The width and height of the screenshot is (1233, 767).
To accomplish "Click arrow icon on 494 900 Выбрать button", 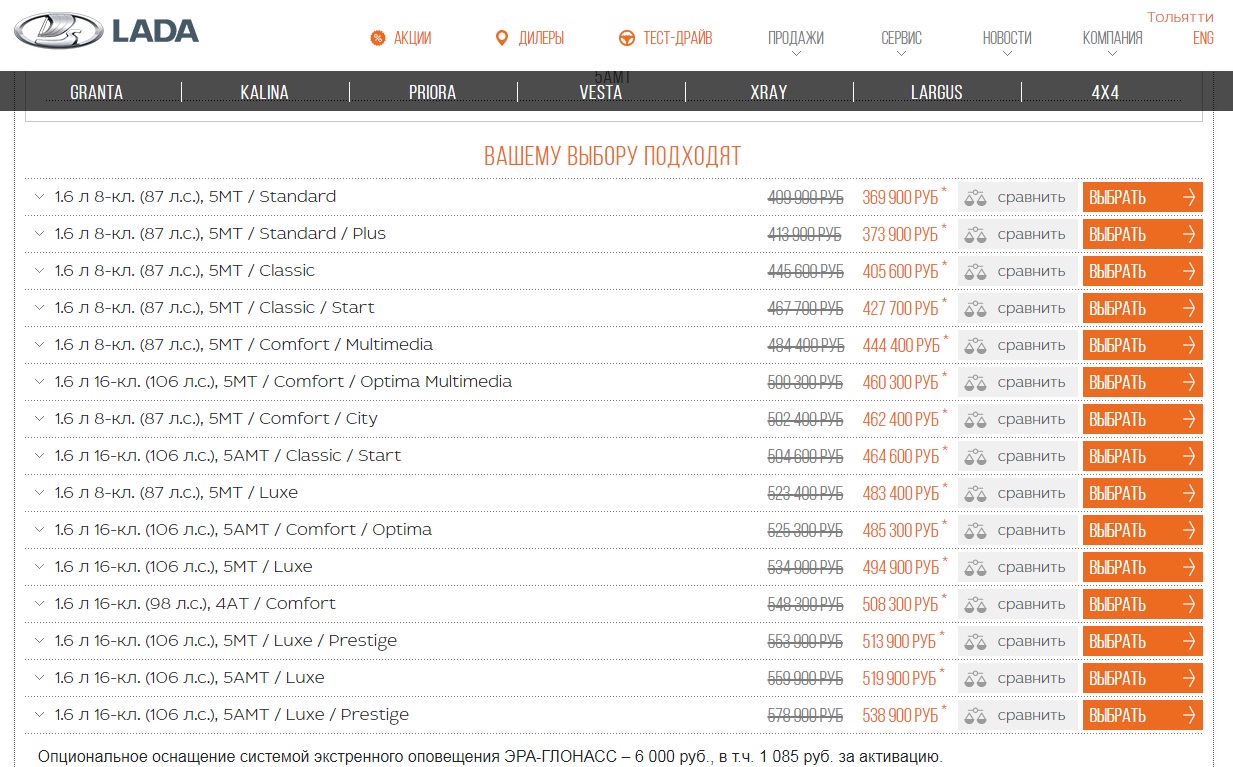I will 1189,567.
